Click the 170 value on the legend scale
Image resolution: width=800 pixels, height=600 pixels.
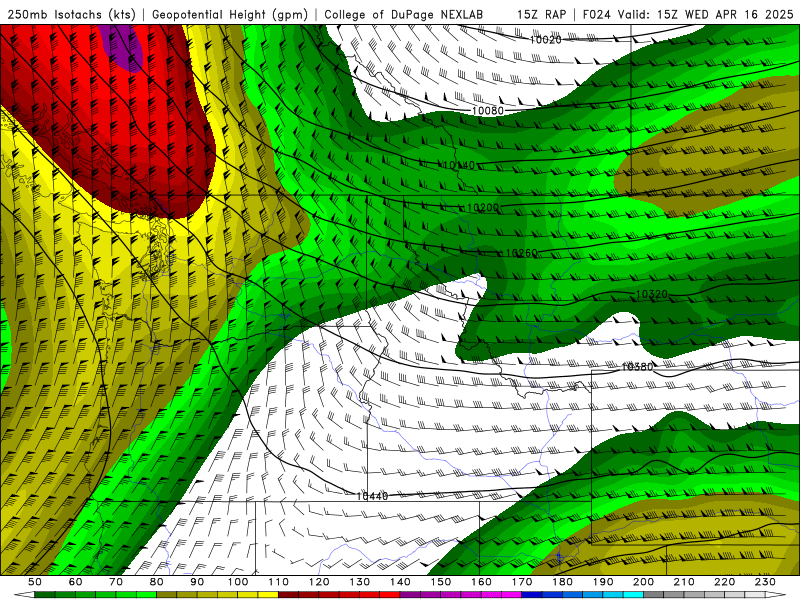522,582
